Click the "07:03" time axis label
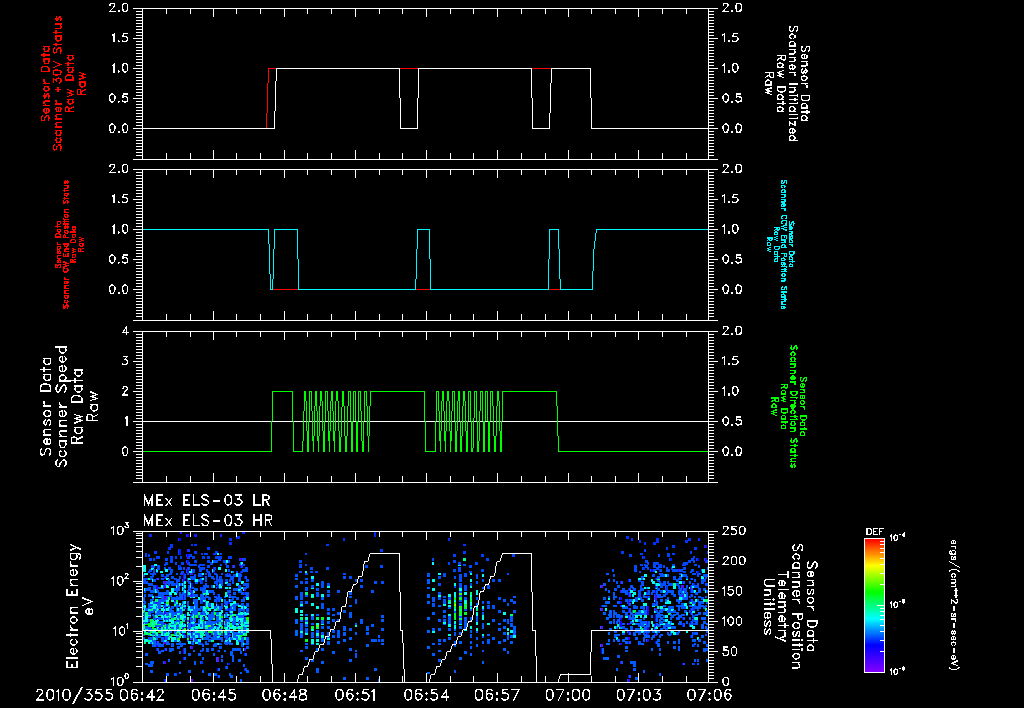This screenshot has width=1024, height=708. click(x=639, y=695)
